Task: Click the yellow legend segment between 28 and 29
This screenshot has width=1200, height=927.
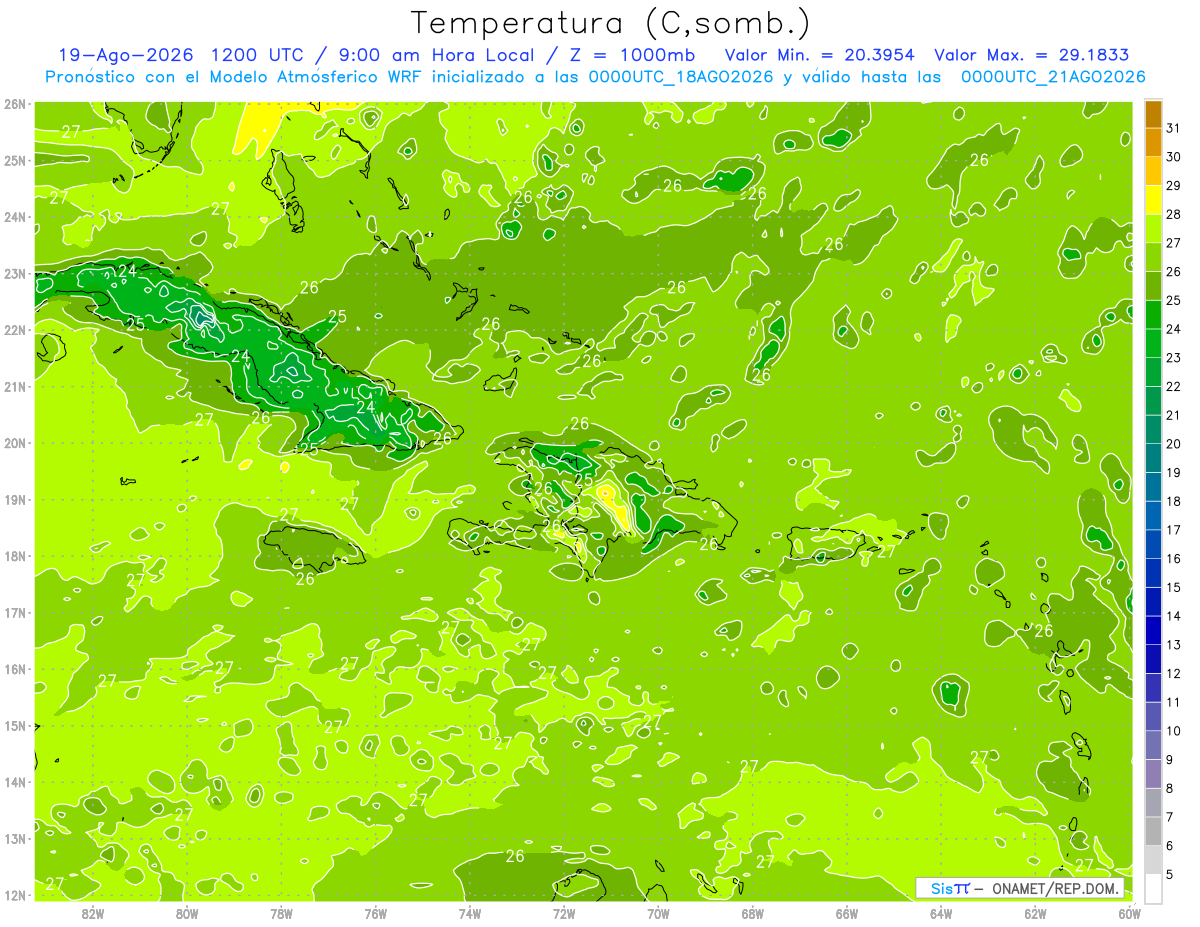Action: pyautogui.click(x=1154, y=200)
